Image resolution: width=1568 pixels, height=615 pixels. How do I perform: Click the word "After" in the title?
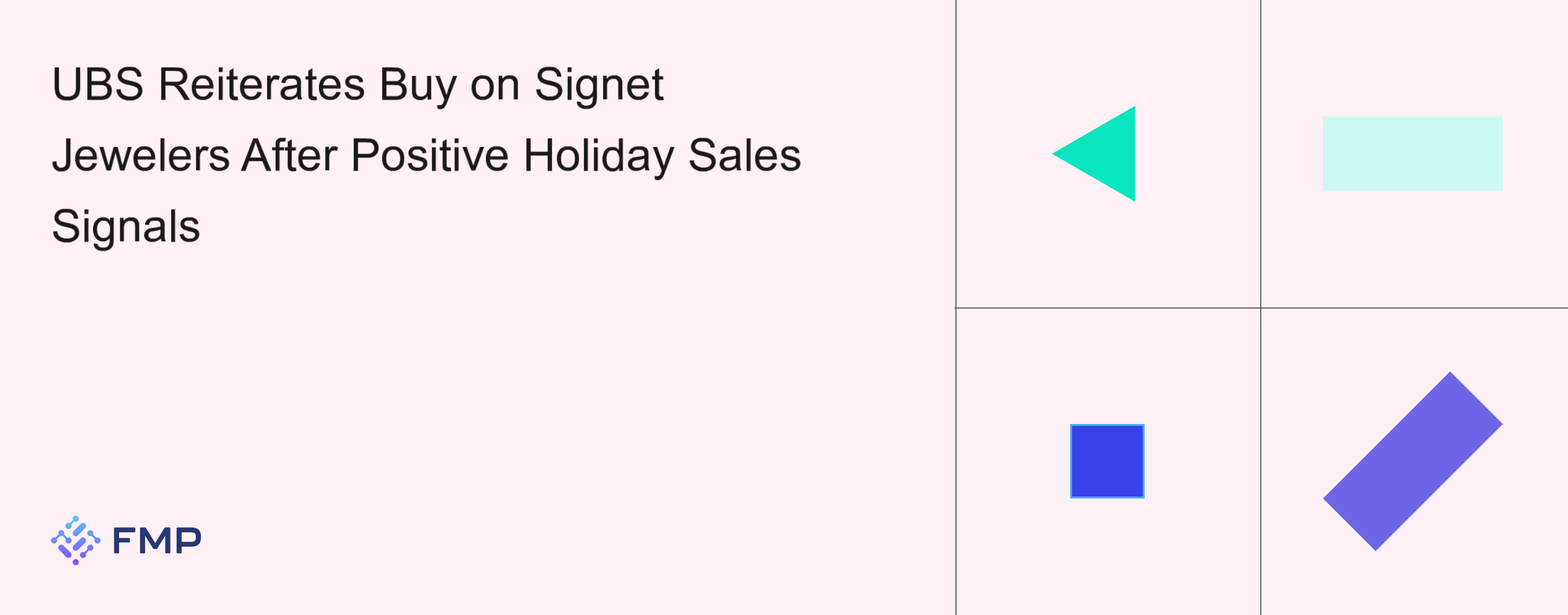tap(289, 156)
